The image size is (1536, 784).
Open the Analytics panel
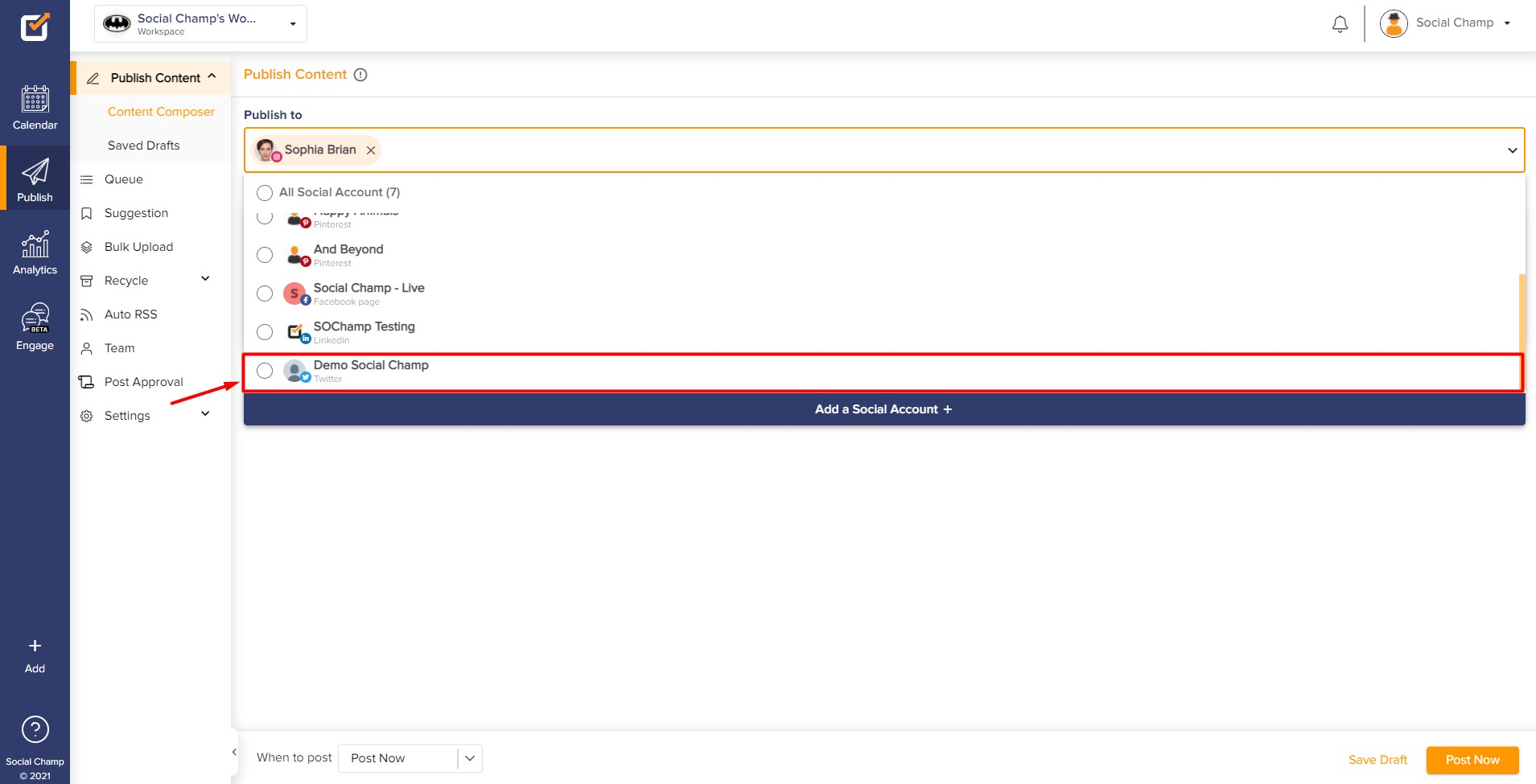pyautogui.click(x=35, y=252)
